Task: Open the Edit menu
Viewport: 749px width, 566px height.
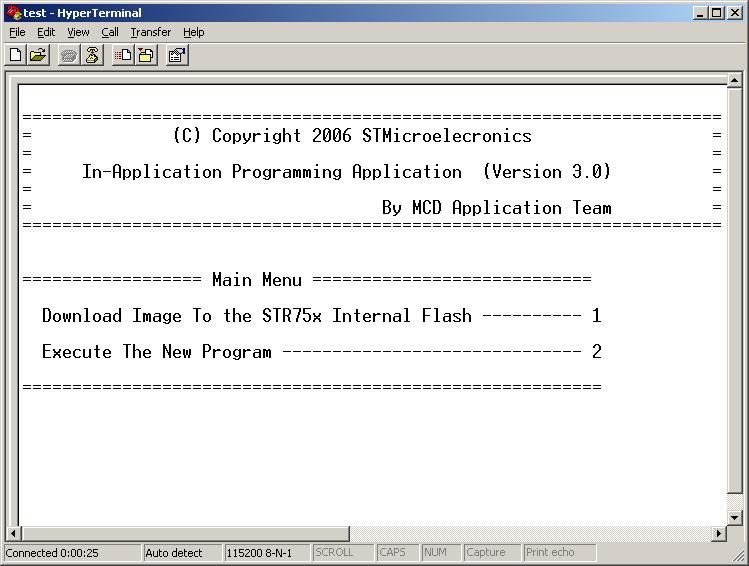Action: coord(46,32)
